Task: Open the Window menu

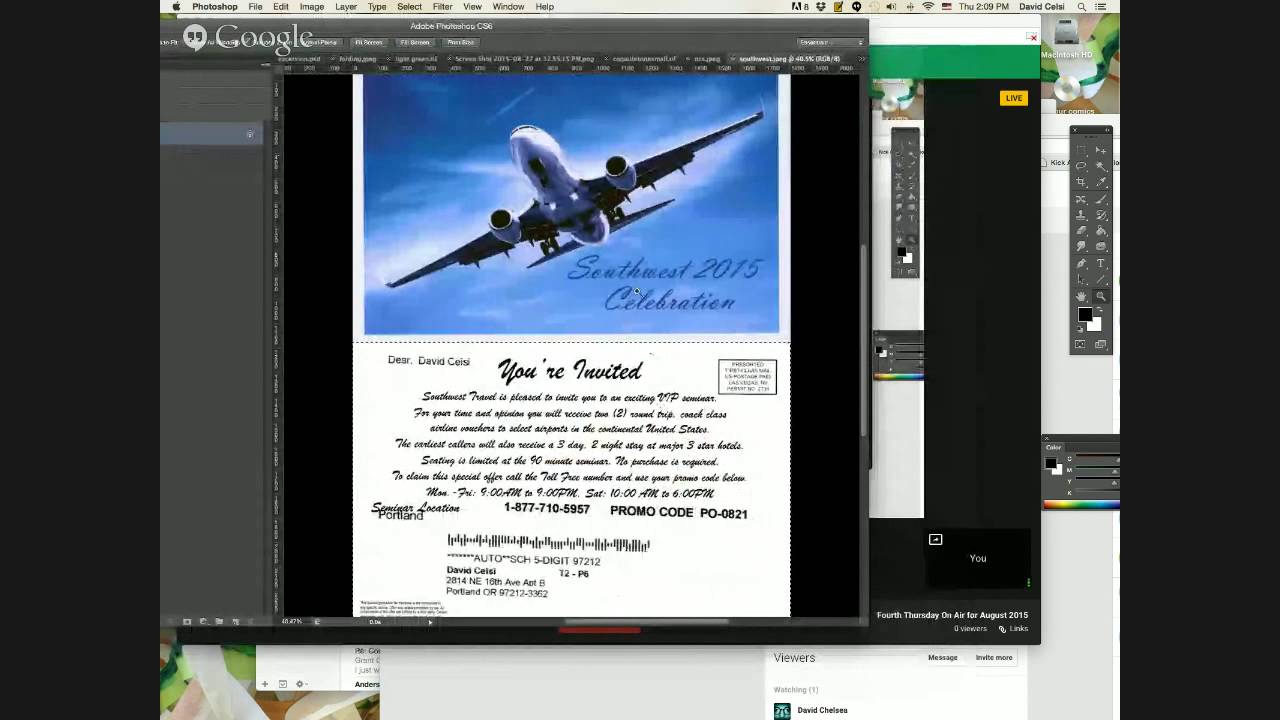Action: [x=508, y=7]
